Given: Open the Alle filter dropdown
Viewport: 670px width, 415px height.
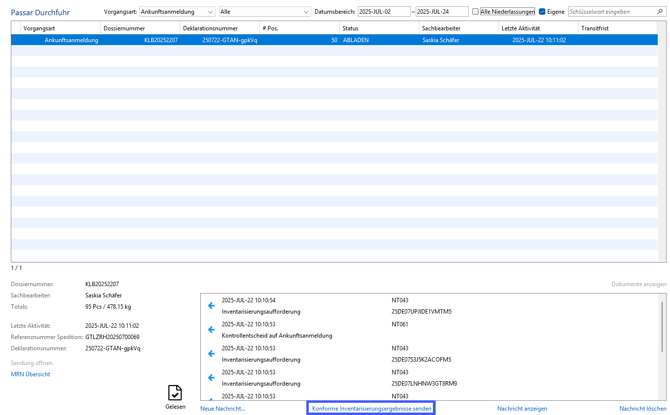Looking at the screenshot, I should click(264, 12).
